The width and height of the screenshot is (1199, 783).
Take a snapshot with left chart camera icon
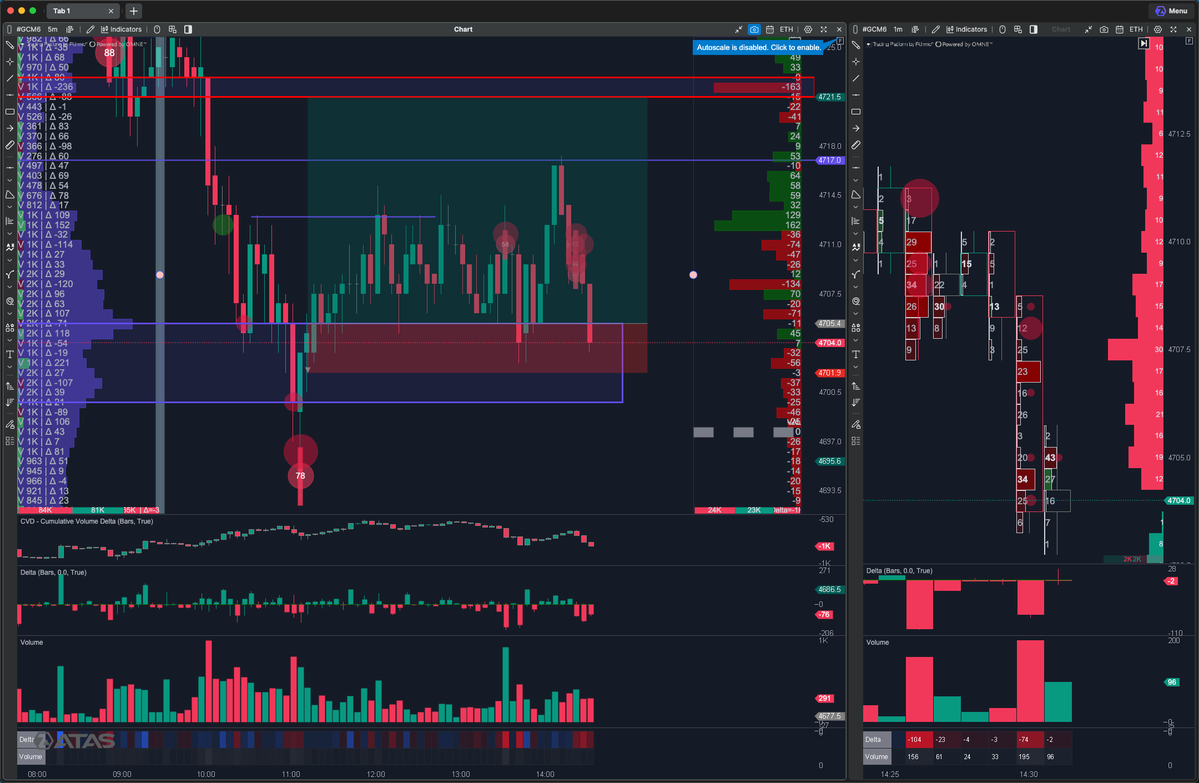754,29
